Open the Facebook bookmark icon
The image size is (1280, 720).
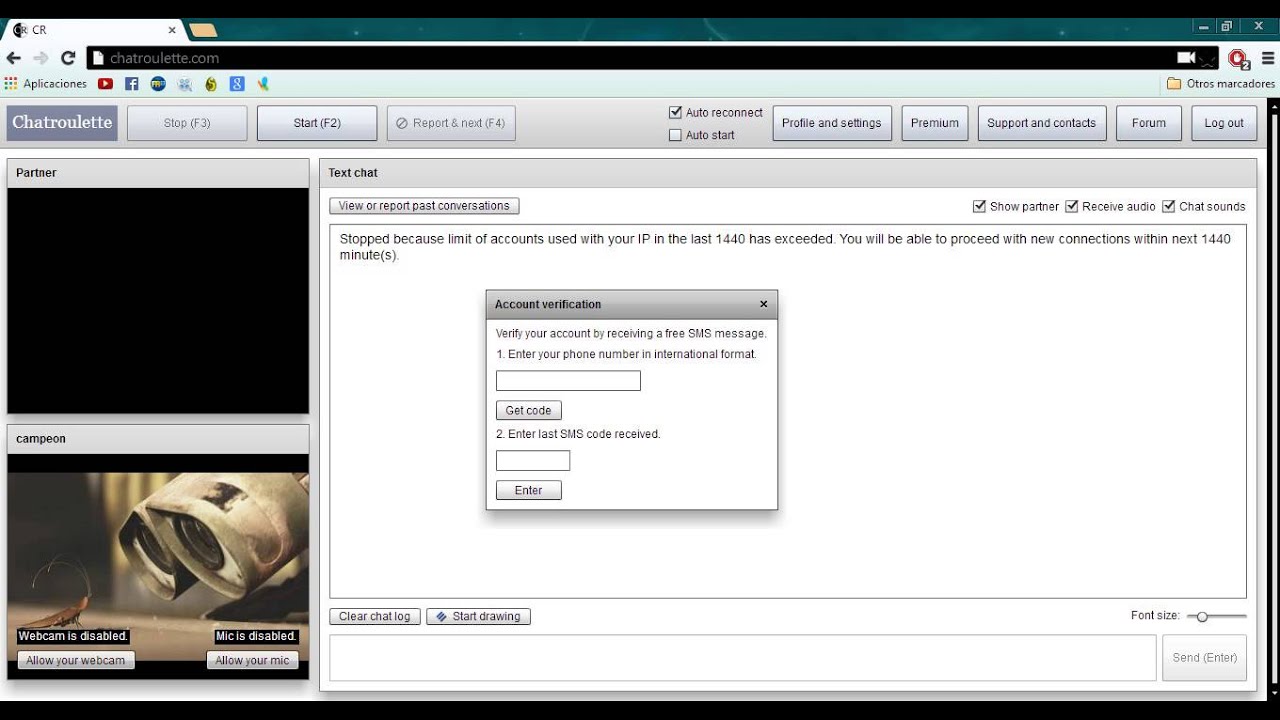coord(131,84)
